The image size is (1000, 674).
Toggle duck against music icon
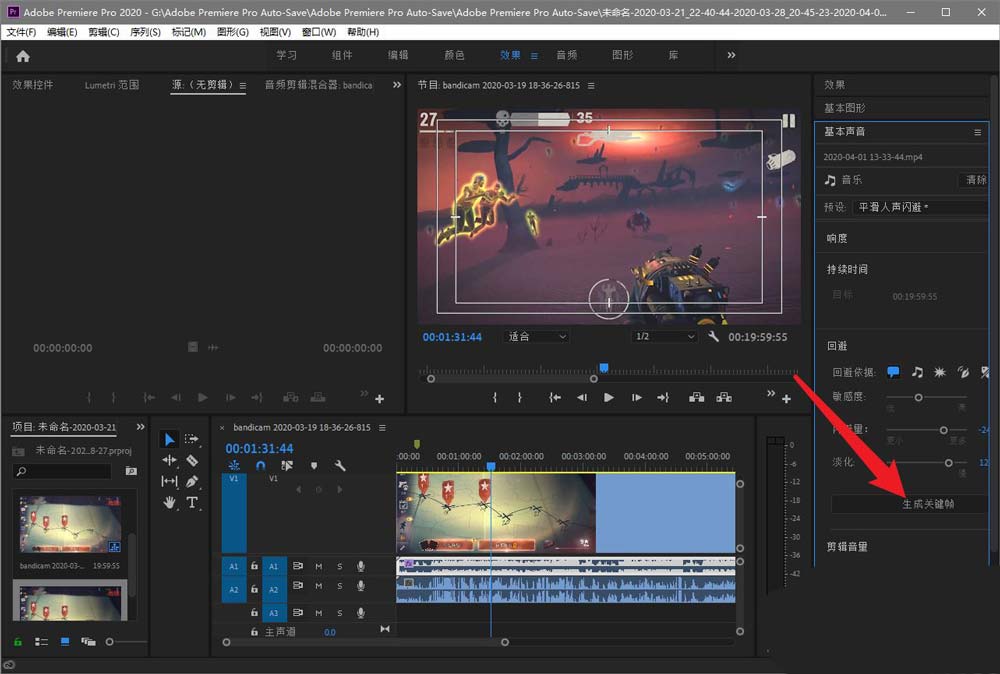click(x=917, y=372)
